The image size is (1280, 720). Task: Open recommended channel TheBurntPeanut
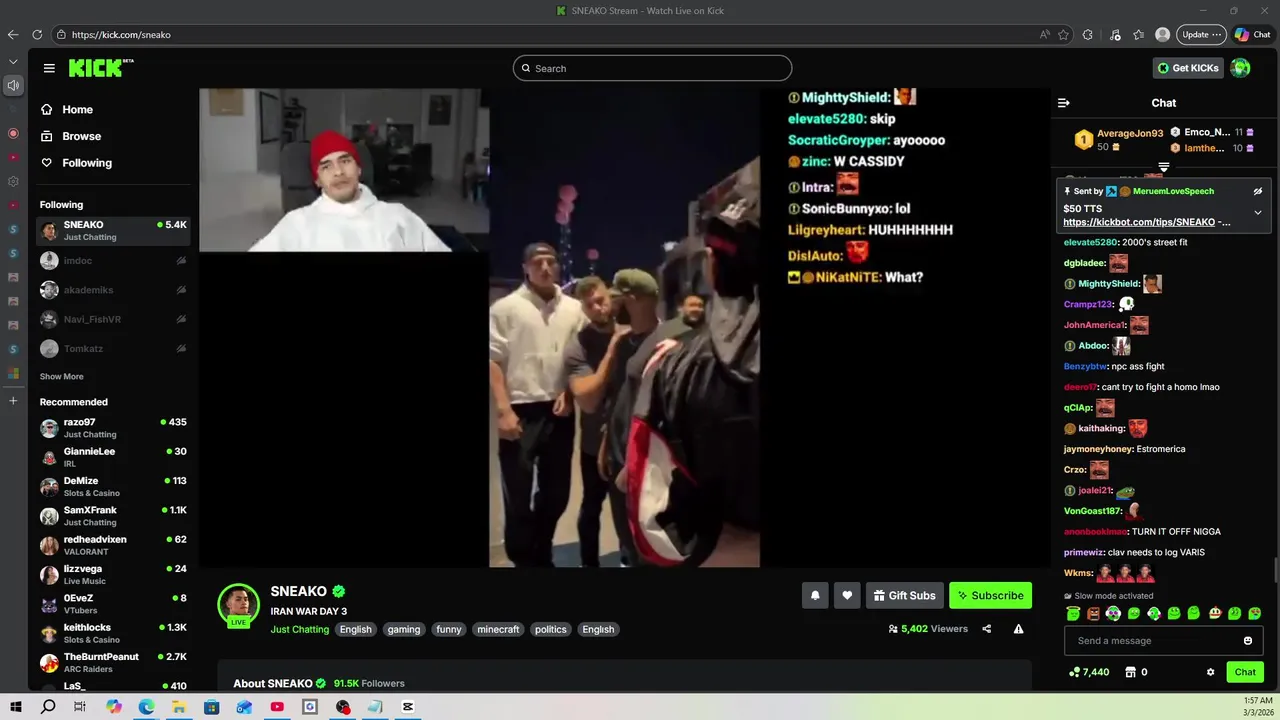point(113,663)
